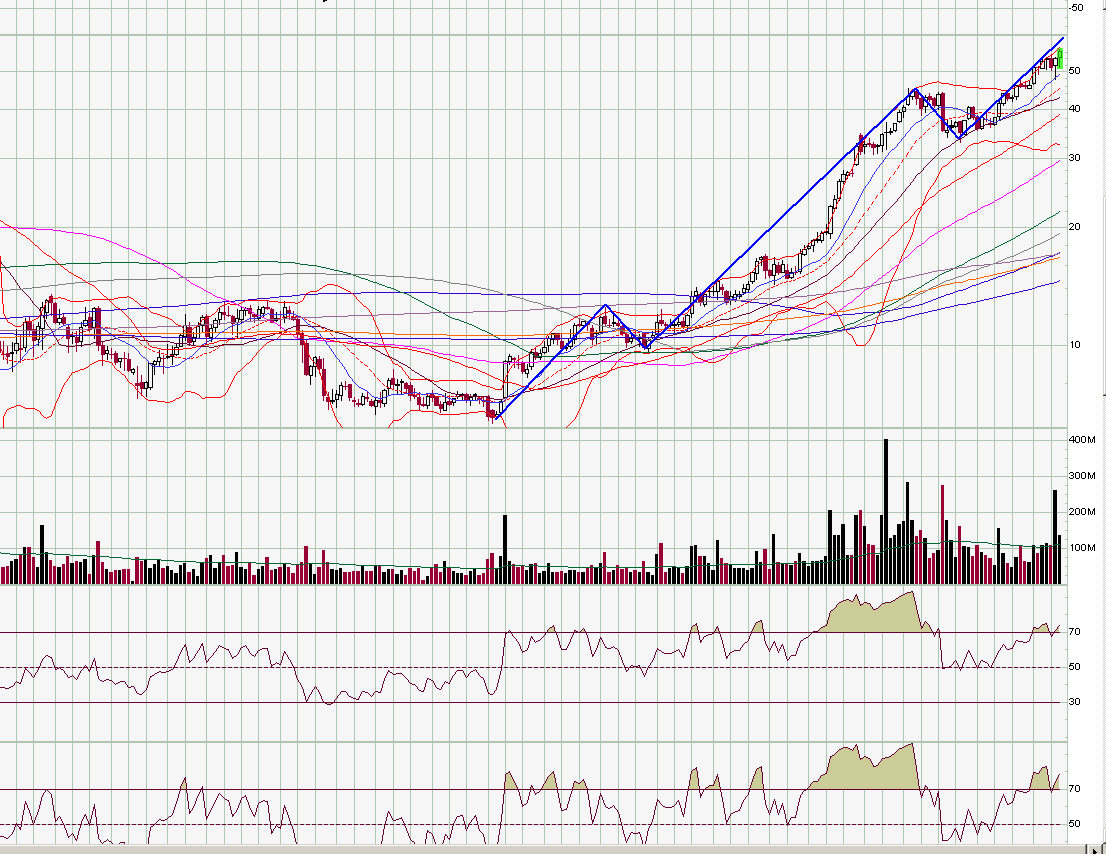Click the 400M label on the volume axis

1083,440
